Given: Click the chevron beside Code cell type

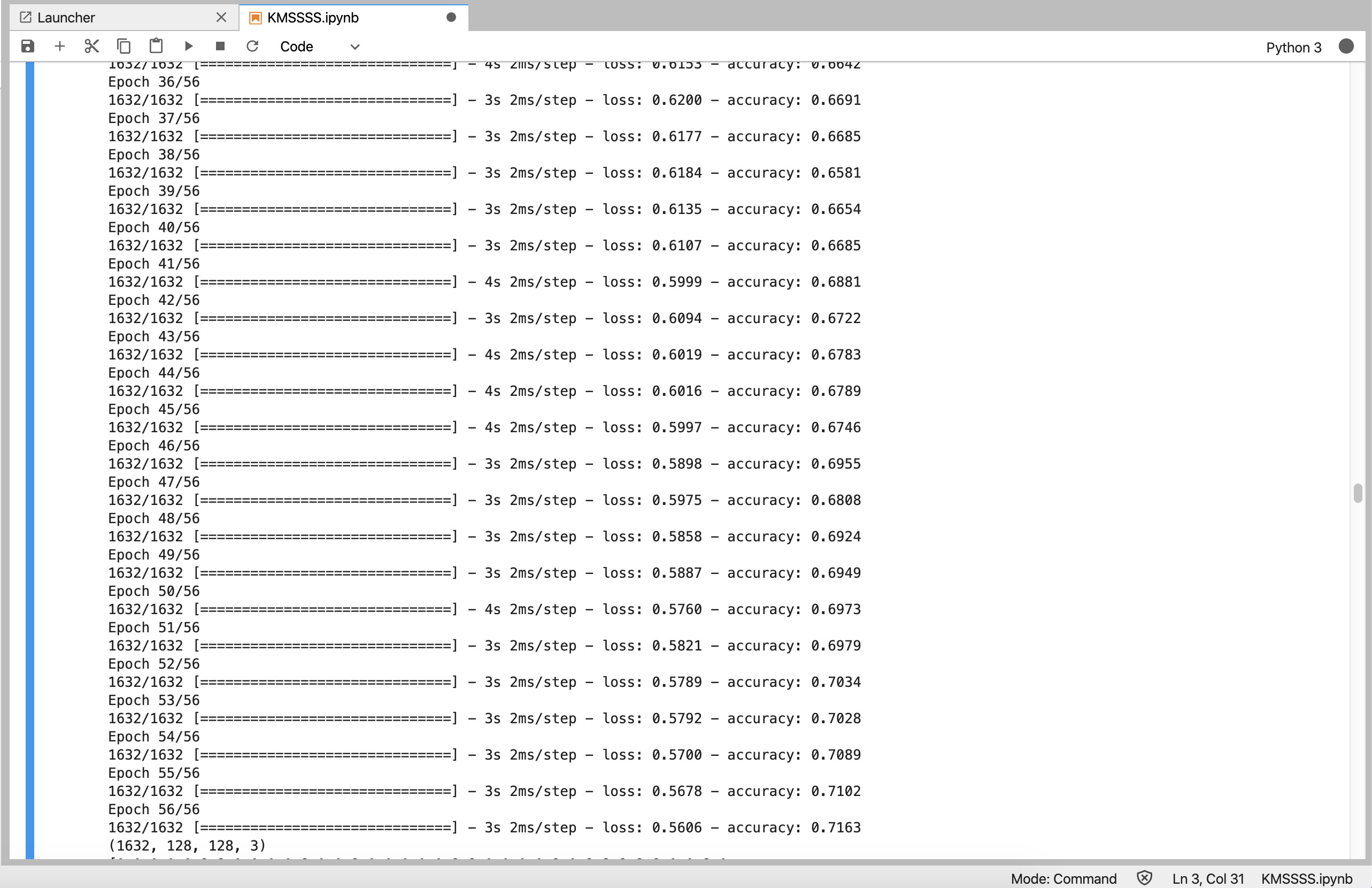Looking at the screenshot, I should 355,47.
